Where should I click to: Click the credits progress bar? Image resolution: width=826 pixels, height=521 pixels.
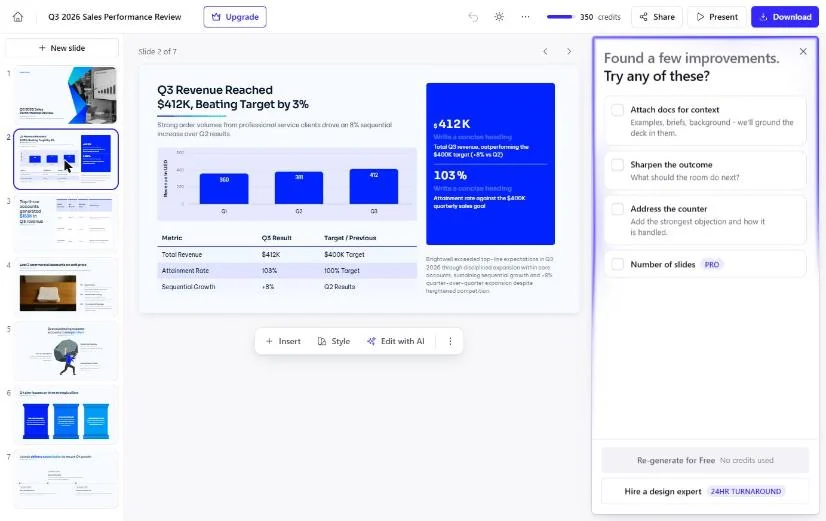coord(559,17)
